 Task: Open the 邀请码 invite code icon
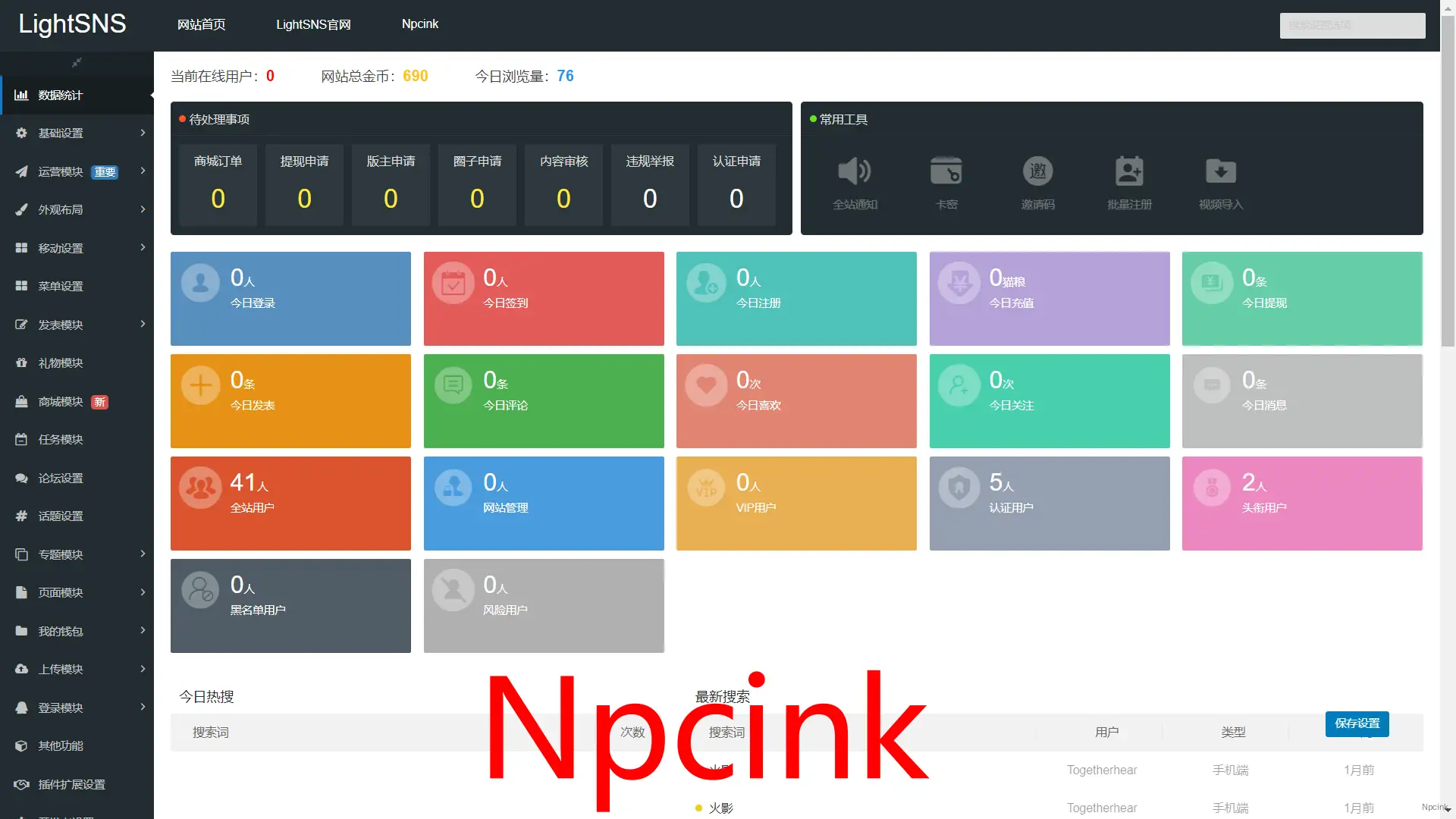[x=1037, y=172]
